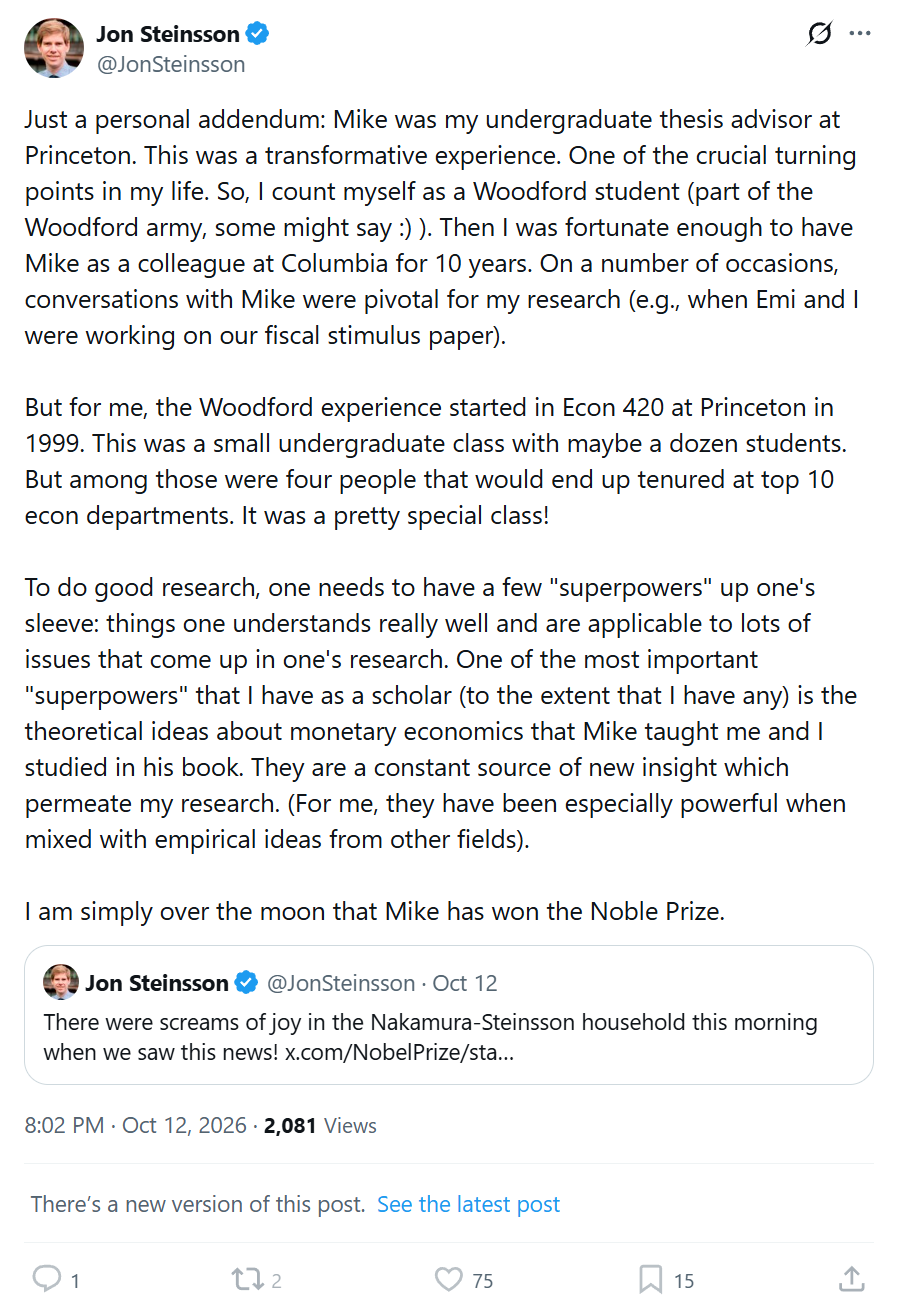Viewport: 898px width, 1313px height.
Task: Click the 2,081 Views count
Action: 320,1125
